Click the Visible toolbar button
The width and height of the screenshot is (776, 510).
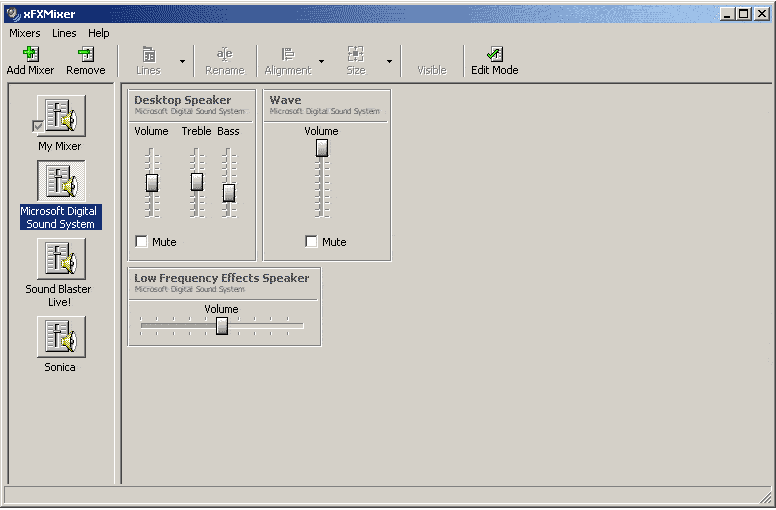432,70
